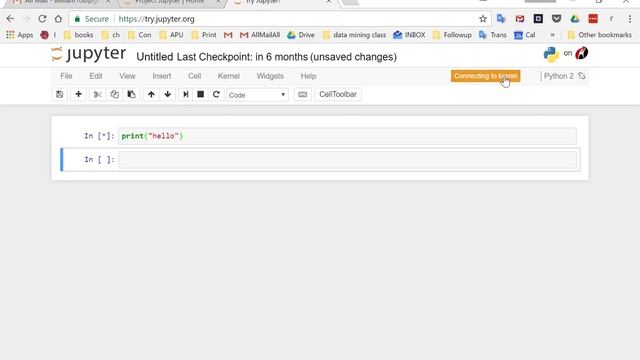This screenshot has height=360, width=640.
Task: Open cell type Code dropdown
Action: coord(257,95)
